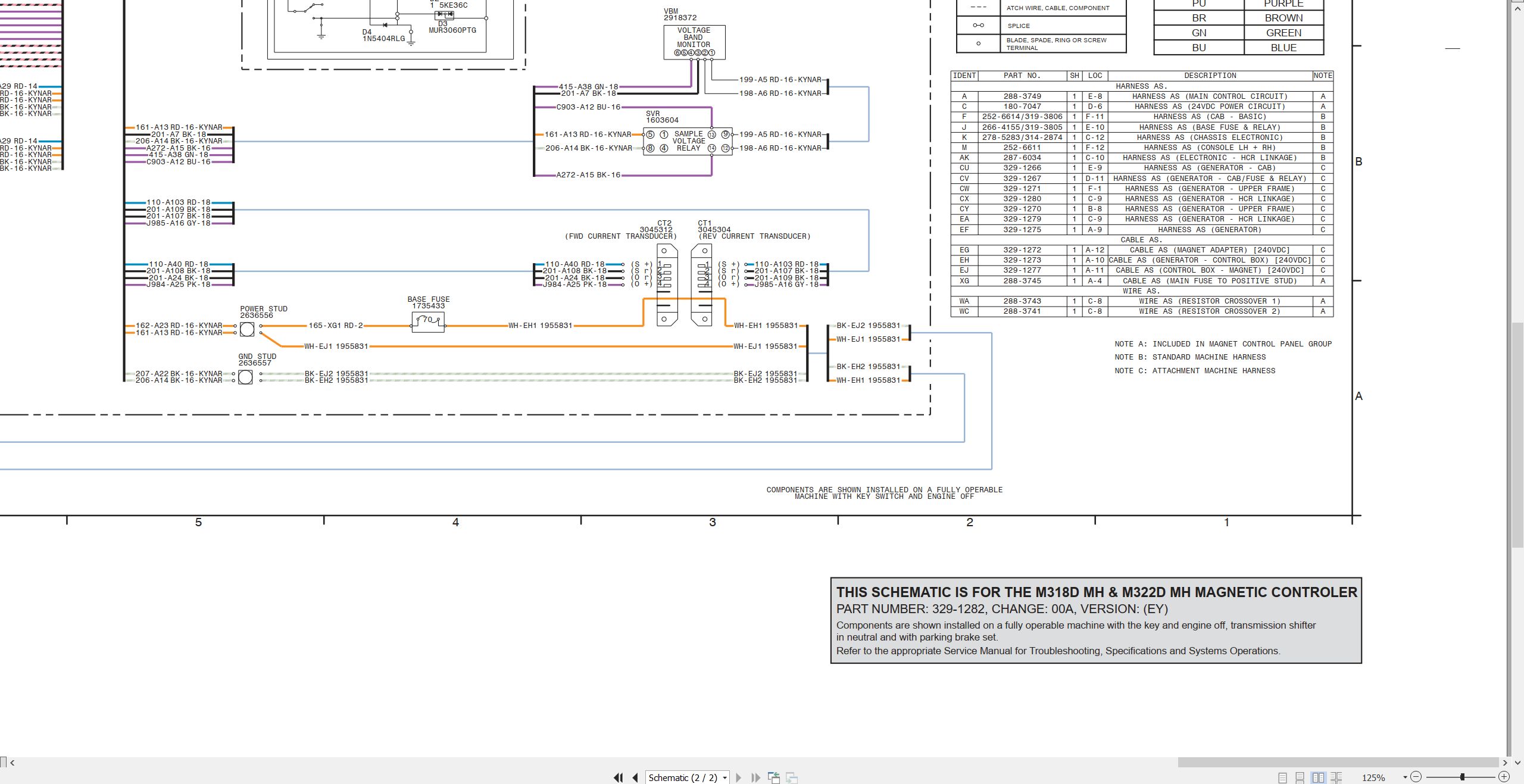This screenshot has height=784, width=1524.
Task: Click the SAMPLE VOLTAGE RELAY component
Action: coord(688,142)
